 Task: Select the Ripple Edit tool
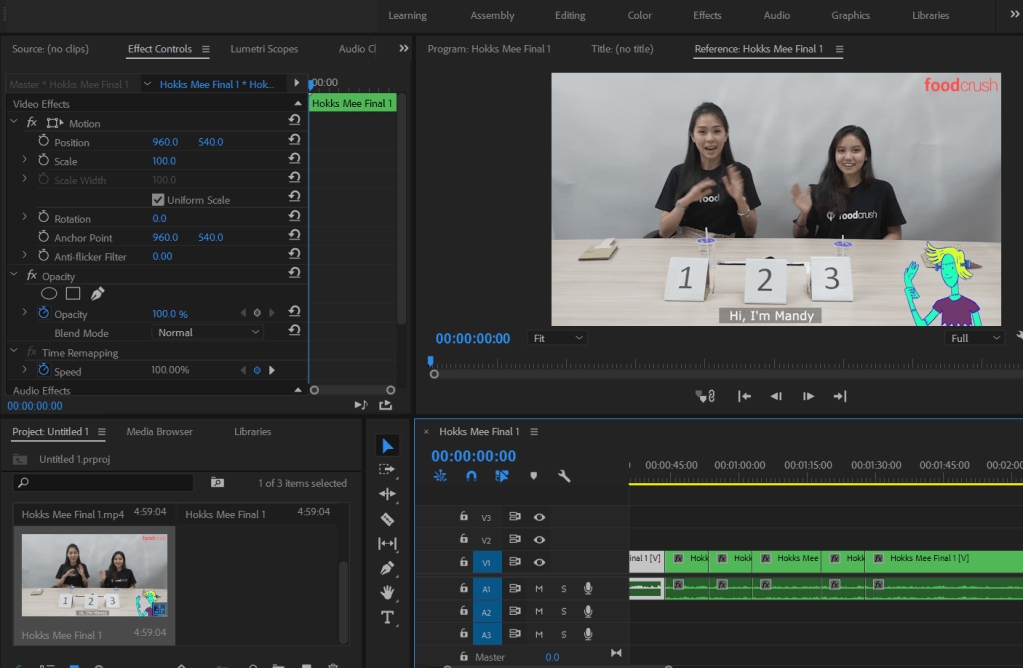[388, 494]
